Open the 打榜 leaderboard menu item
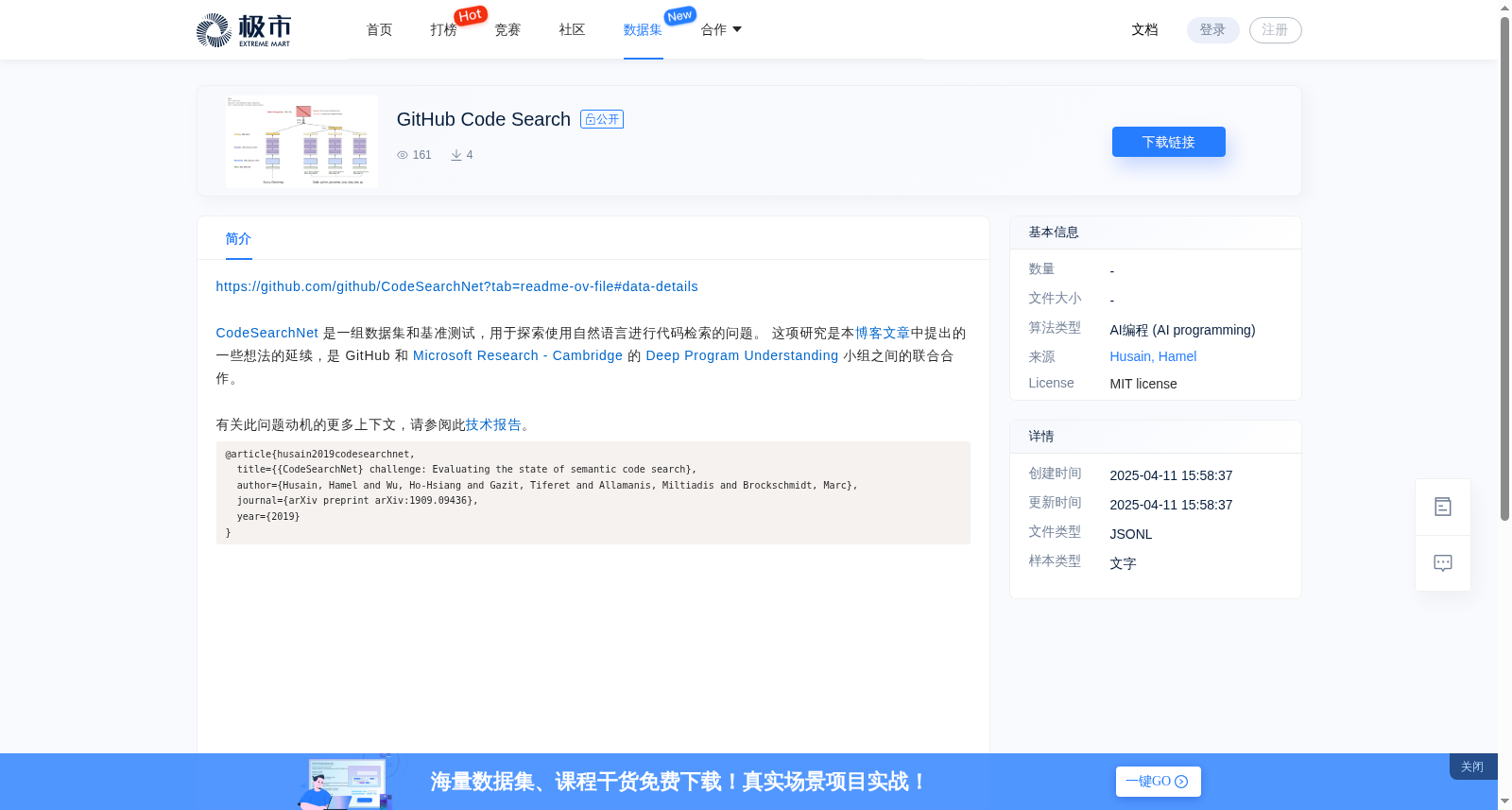The height and width of the screenshot is (810, 1512). pos(444,30)
